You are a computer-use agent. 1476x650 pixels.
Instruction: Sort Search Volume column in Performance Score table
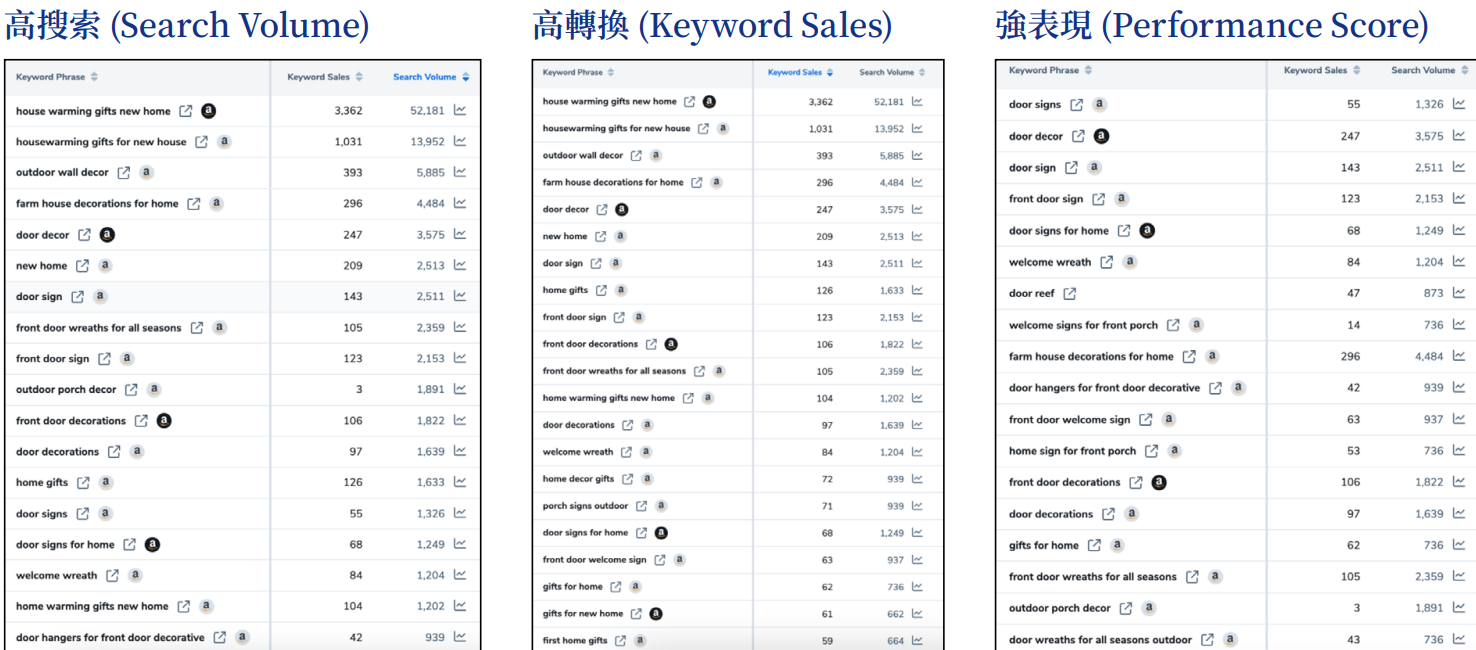coord(1428,71)
